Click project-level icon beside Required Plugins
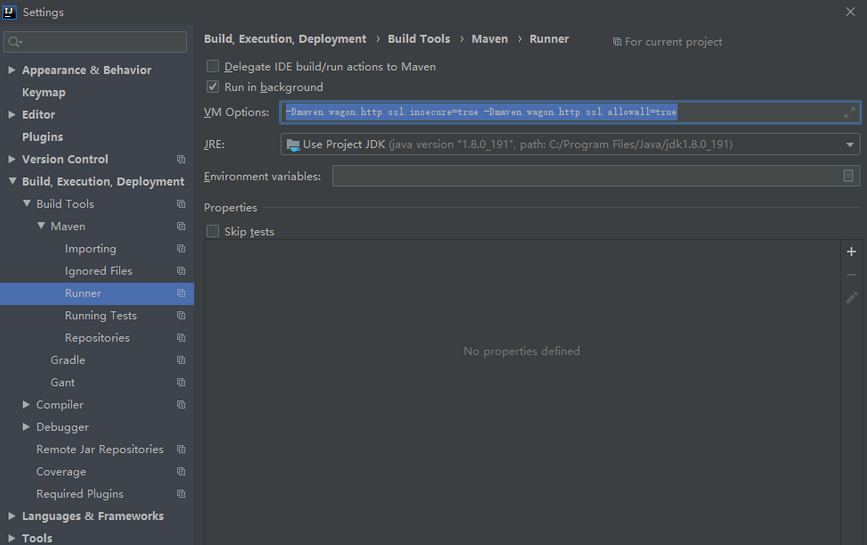The height and width of the screenshot is (545, 867). [x=181, y=494]
